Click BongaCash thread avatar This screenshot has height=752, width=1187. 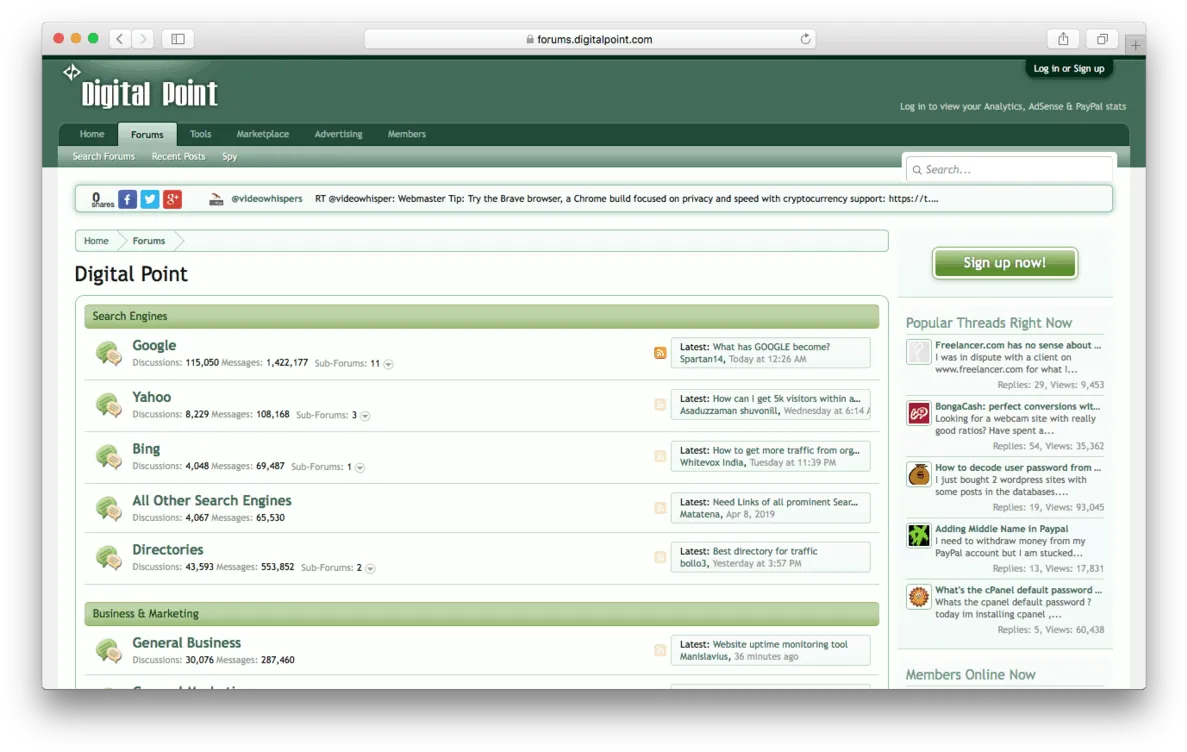pos(918,413)
